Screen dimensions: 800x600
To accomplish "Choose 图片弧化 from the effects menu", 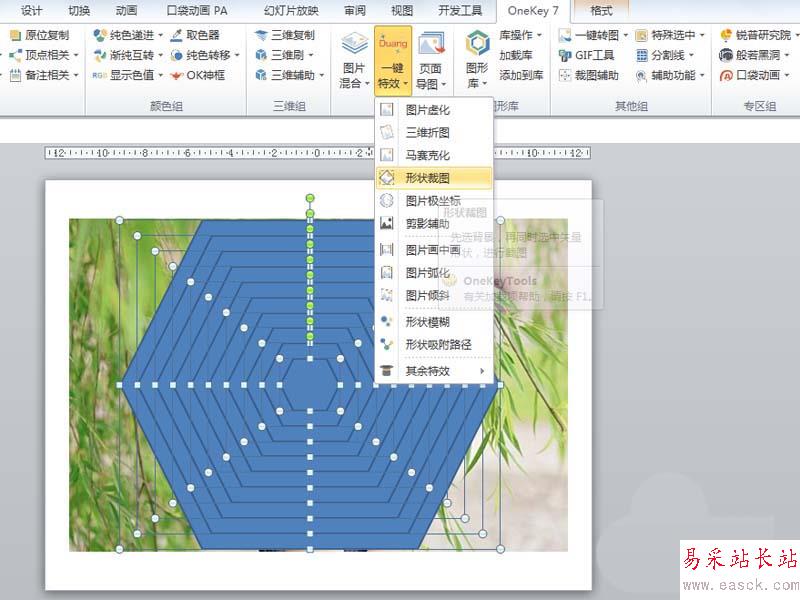I will click(x=434, y=272).
